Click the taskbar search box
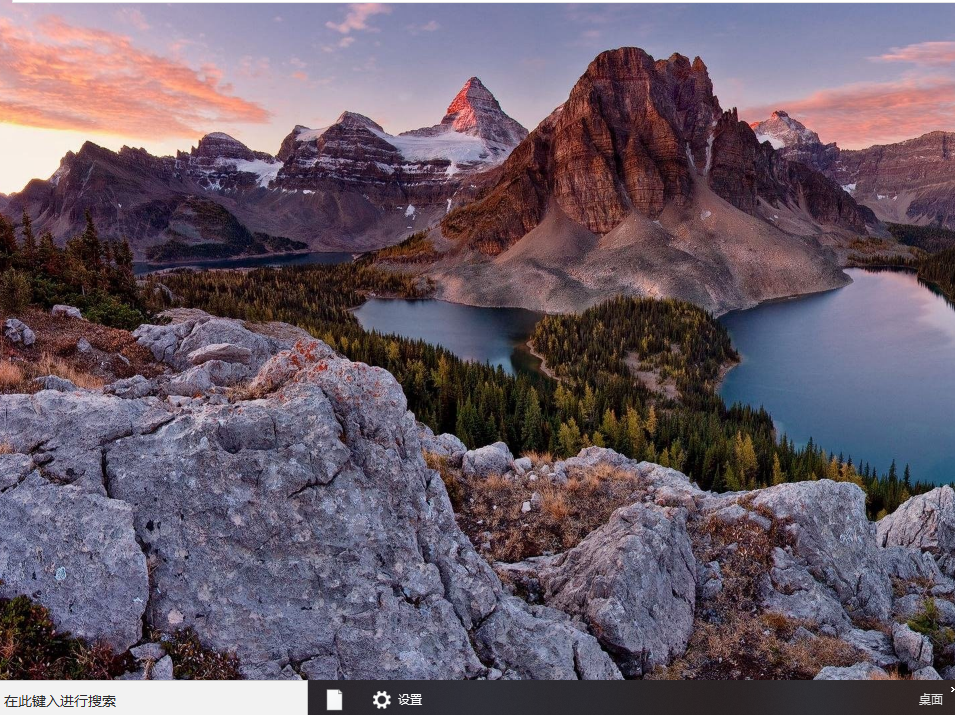Image resolution: width=955 pixels, height=715 pixels. point(153,699)
